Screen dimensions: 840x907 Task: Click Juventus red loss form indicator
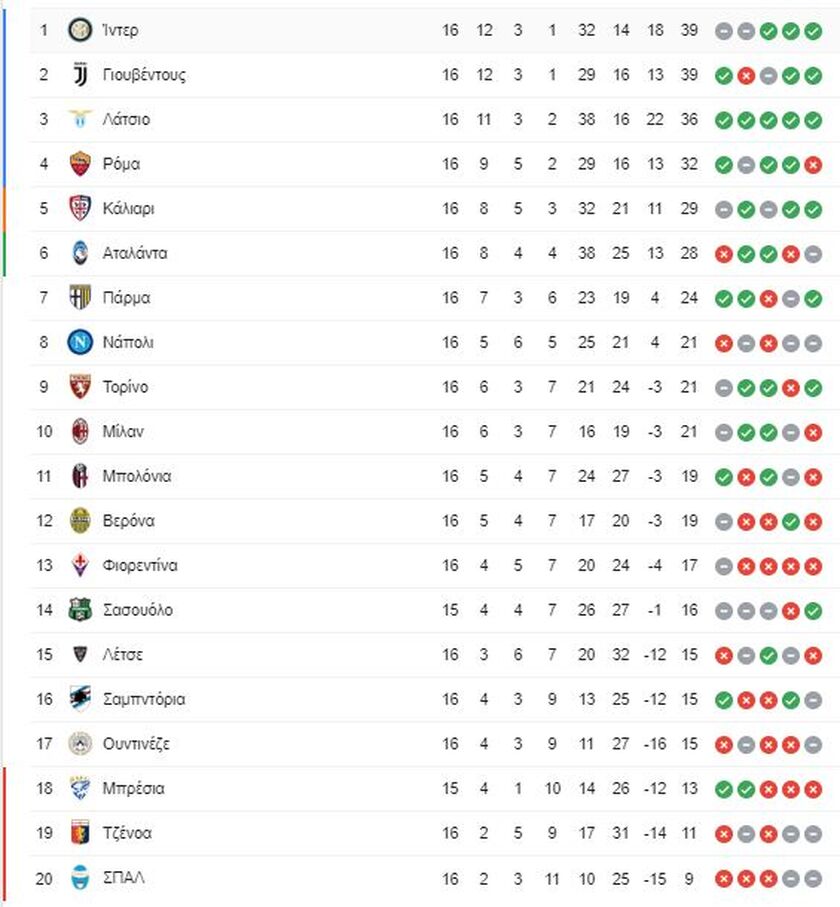click(x=746, y=76)
